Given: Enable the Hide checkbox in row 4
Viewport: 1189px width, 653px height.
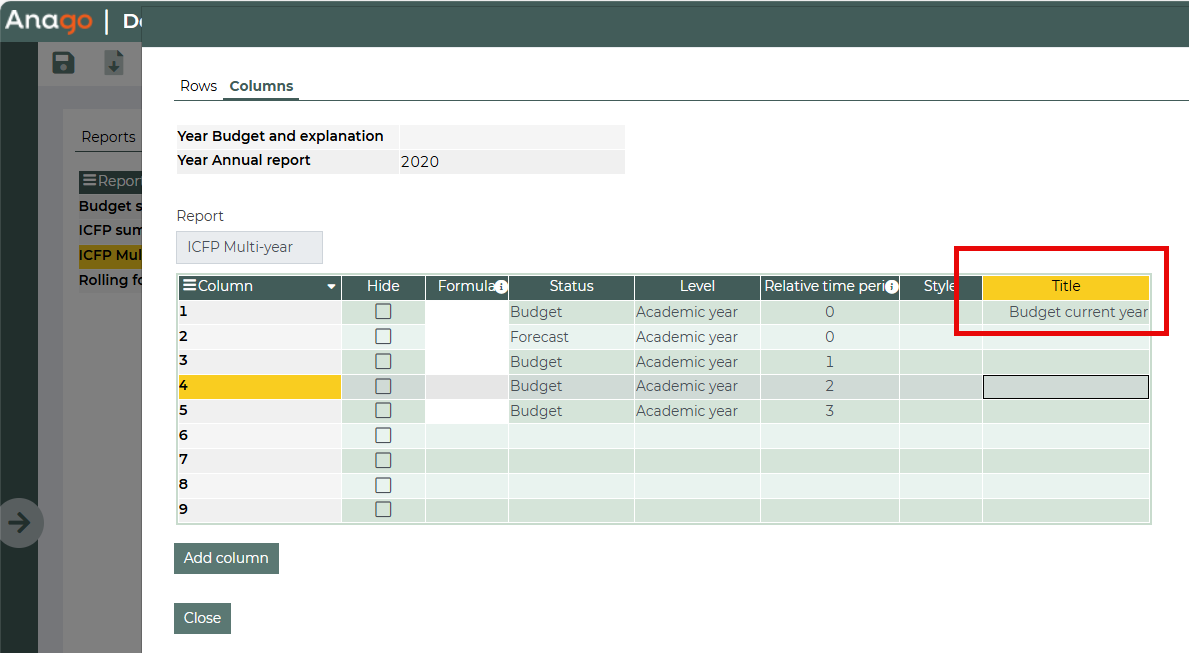Looking at the screenshot, I should (383, 386).
